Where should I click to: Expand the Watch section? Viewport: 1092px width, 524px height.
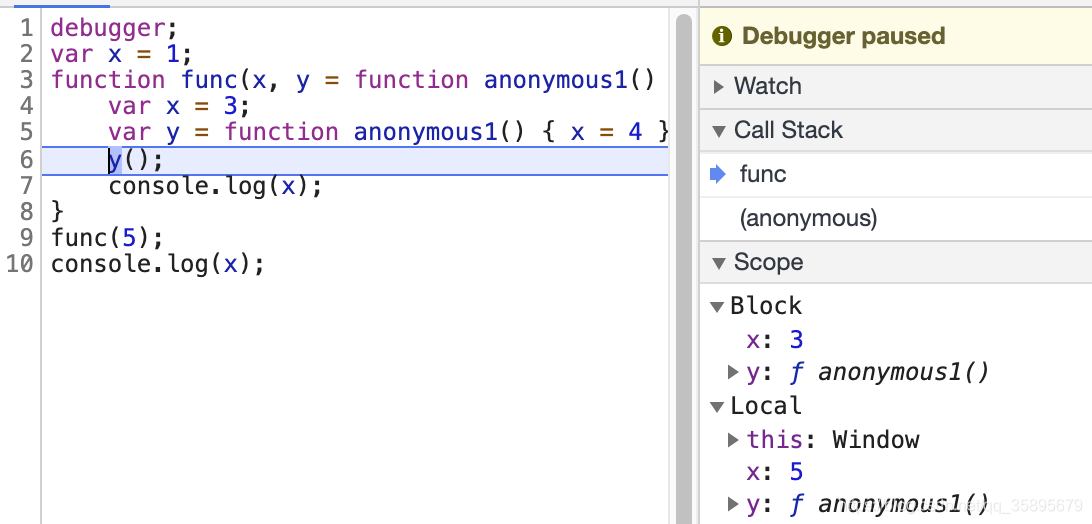point(719,86)
